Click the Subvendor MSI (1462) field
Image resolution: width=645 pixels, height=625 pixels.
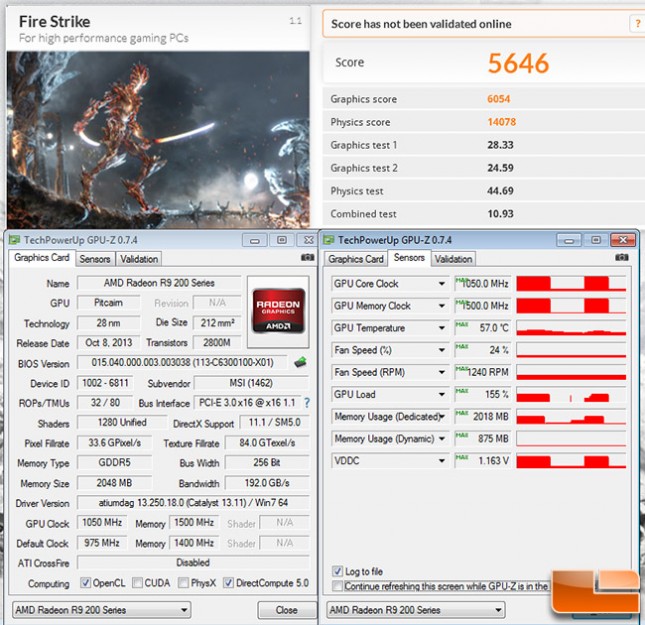coord(251,383)
